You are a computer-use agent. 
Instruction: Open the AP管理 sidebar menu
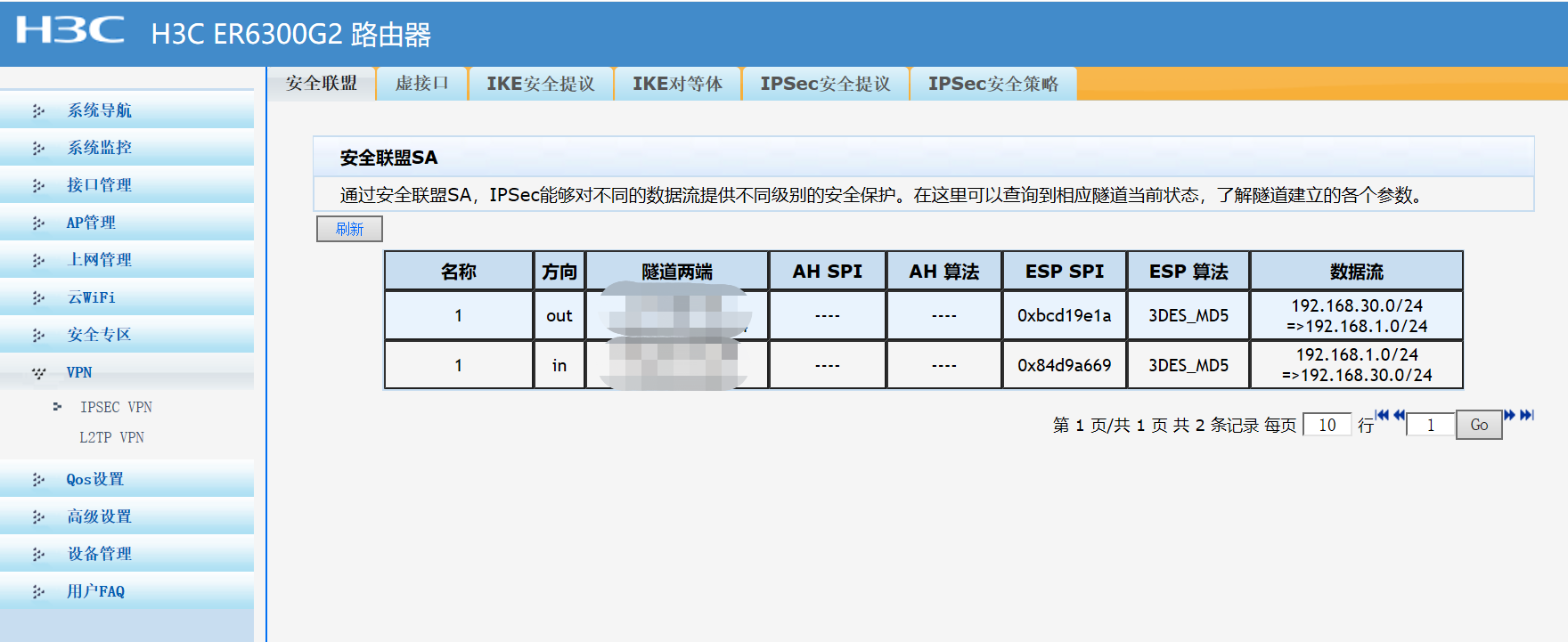click(127, 223)
